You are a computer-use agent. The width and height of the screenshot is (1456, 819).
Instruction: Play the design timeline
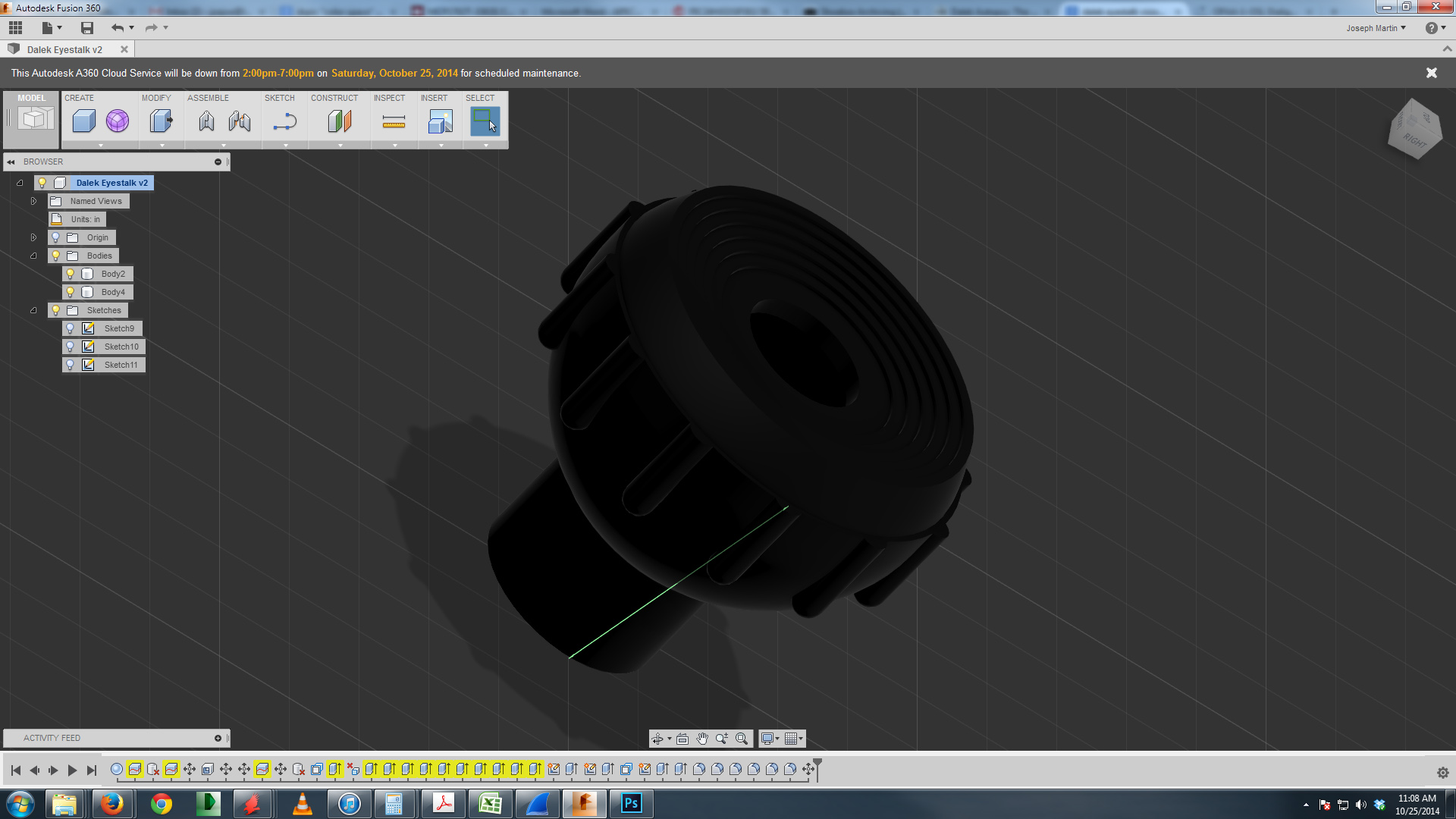(x=72, y=770)
